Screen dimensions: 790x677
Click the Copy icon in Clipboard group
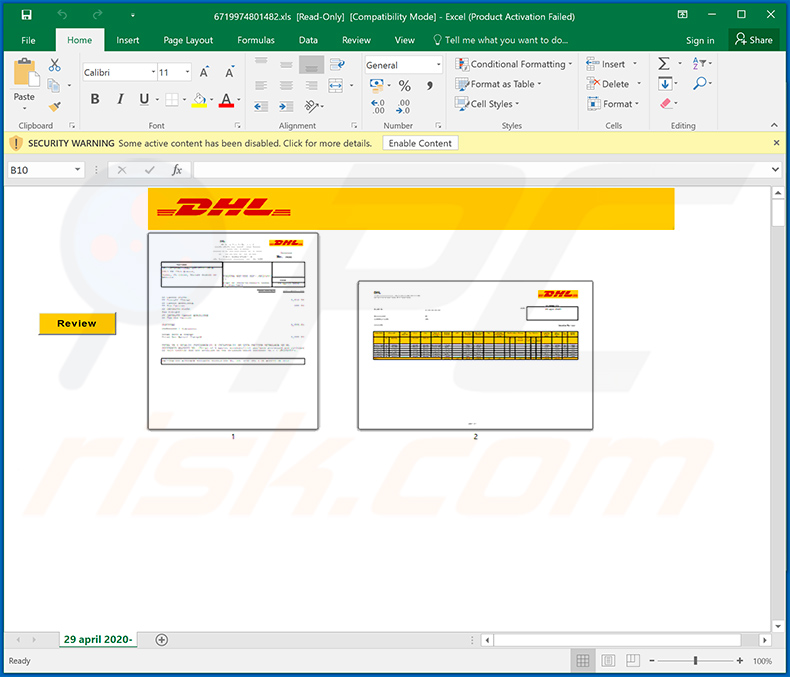[53, 85]
